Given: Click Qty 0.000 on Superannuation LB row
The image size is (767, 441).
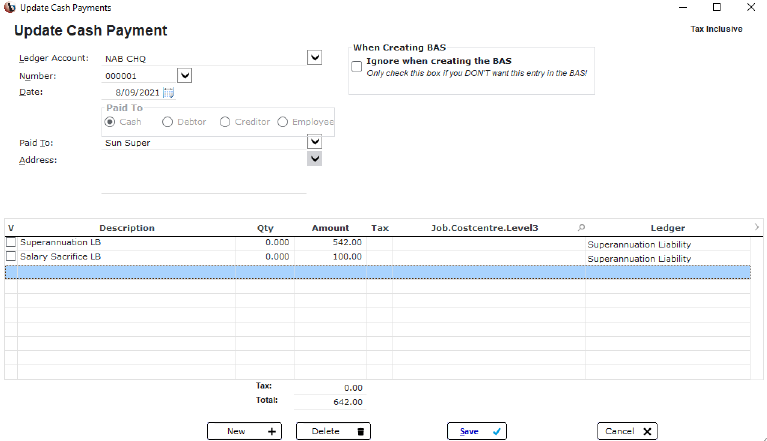Looking at the screenshot, I should pyautogui.click(x=265, y=243).
